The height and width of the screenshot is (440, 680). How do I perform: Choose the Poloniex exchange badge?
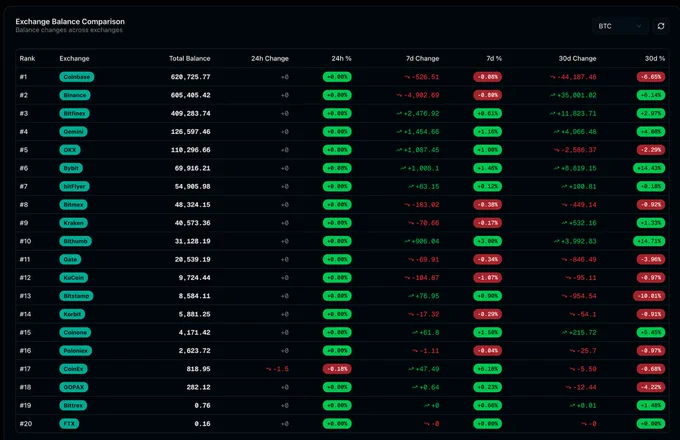[x=75, y=350]
